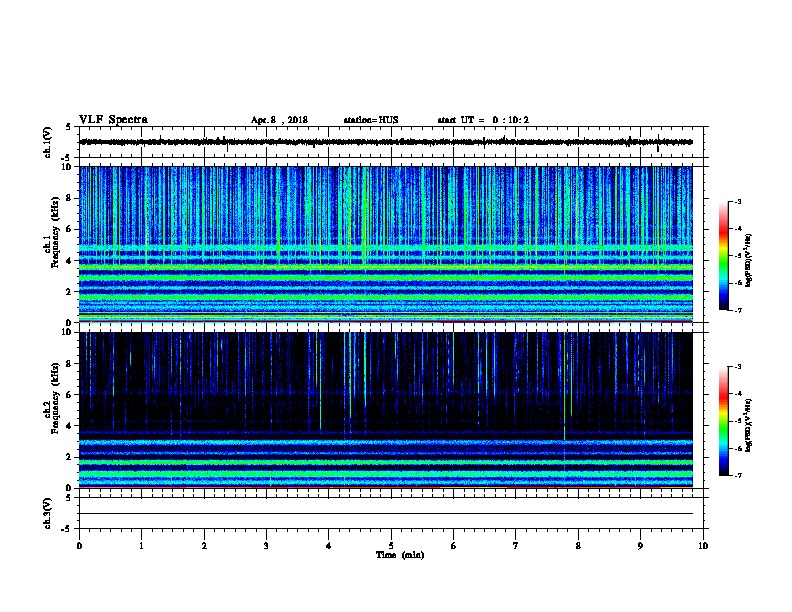
Task: Click the ch.1 Frequency (kHz) axis label
Action: tap(52, 232)
